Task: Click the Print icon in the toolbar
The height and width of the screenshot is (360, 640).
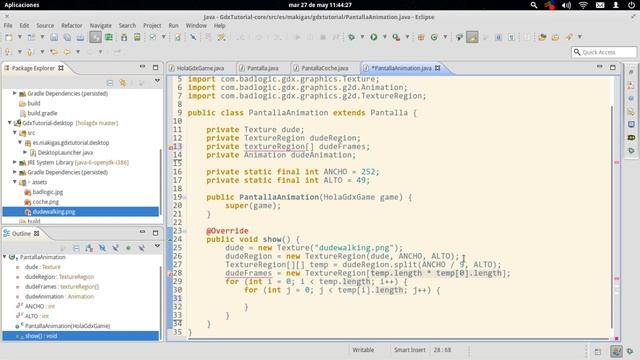Action: click(80, 38)
